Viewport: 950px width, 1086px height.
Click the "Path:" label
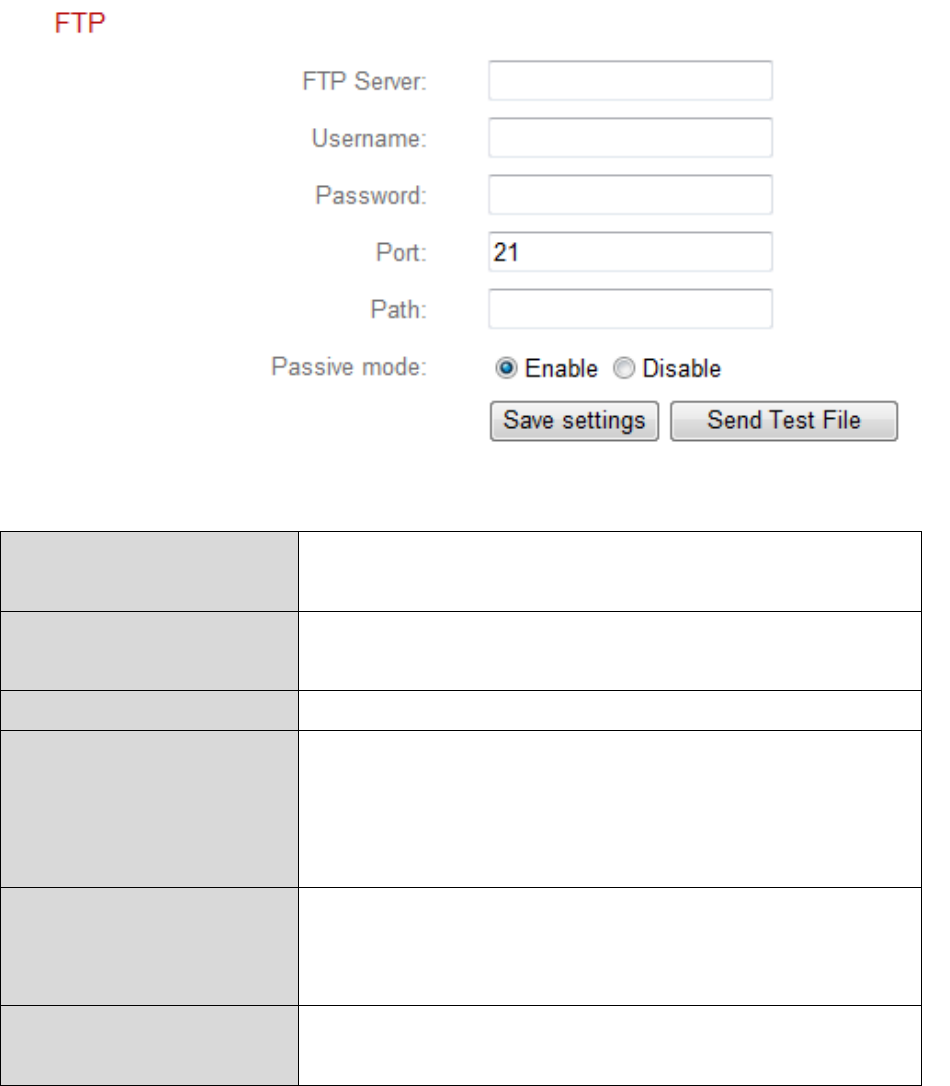(x=402, y=310)
